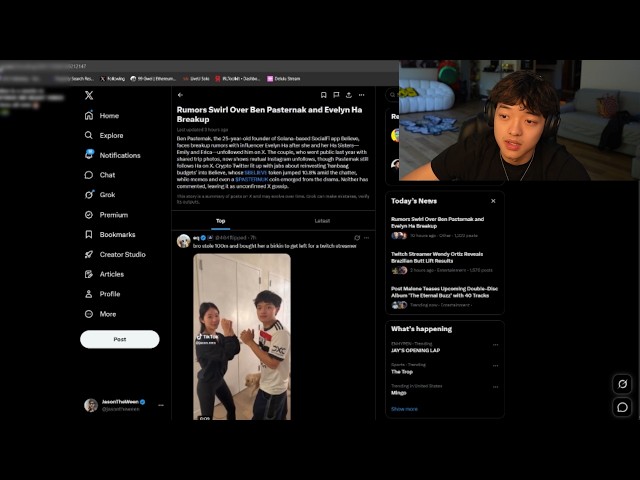Click the Home house icon
This screenshot has height=480, width=640.
[89, 116]
